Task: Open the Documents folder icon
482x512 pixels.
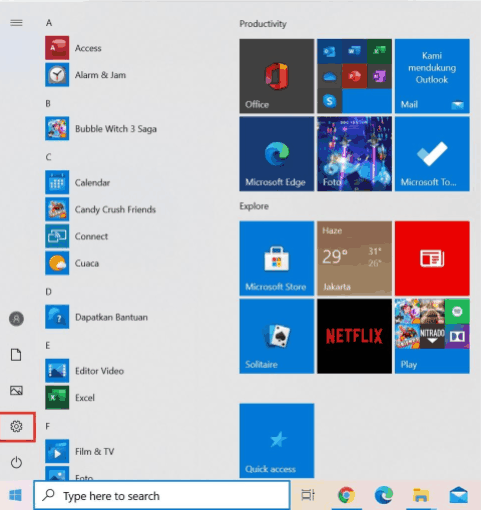Action: click(x=16, y=355)
